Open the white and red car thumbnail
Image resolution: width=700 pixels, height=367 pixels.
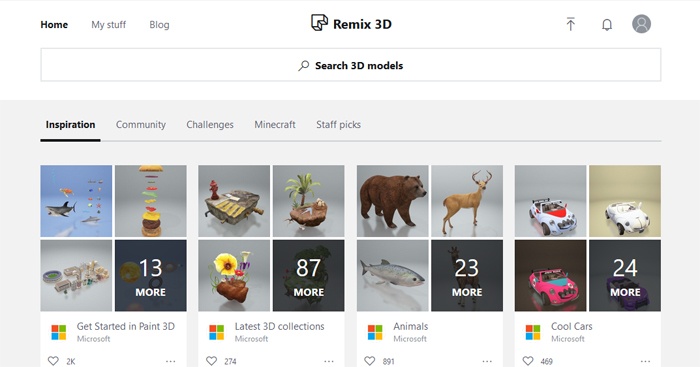[x=550, y=201]
